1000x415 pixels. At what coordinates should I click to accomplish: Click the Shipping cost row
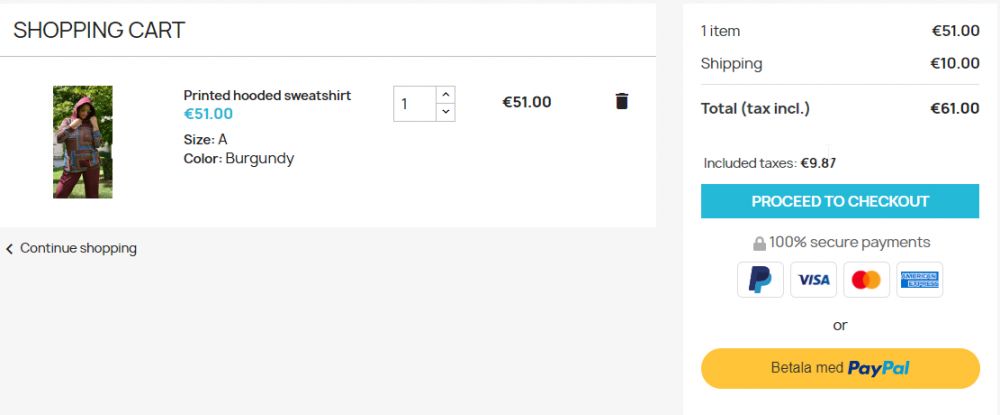(840, 64)
